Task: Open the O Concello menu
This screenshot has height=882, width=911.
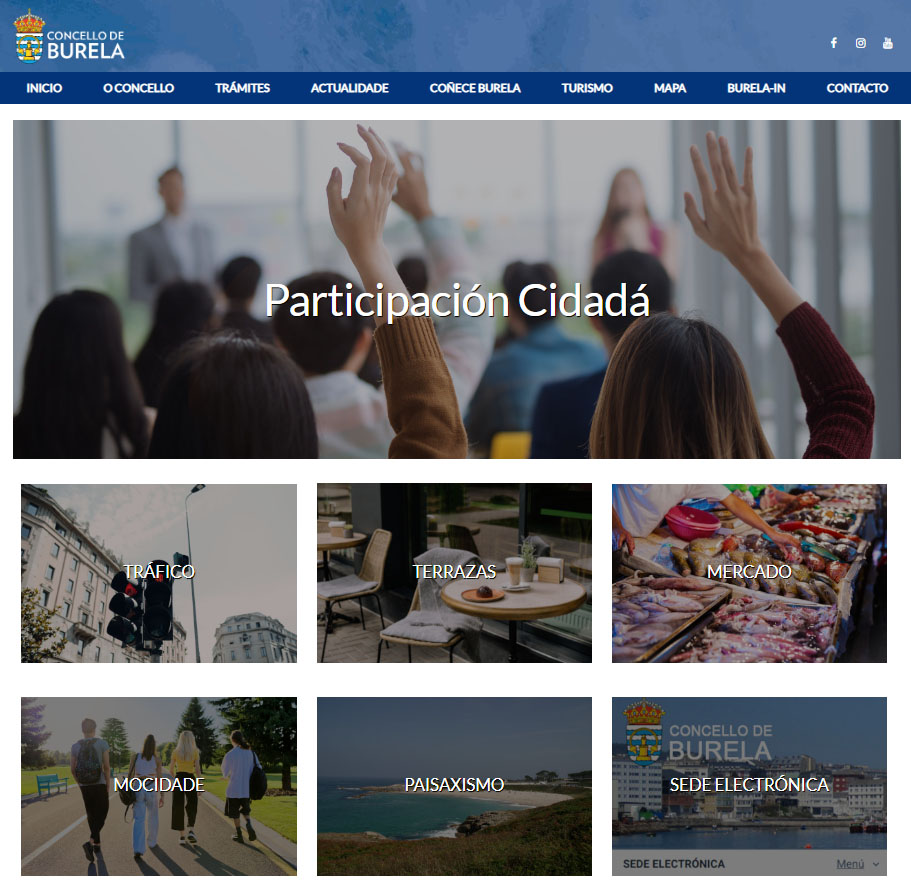Action: (x=138, y=88)
